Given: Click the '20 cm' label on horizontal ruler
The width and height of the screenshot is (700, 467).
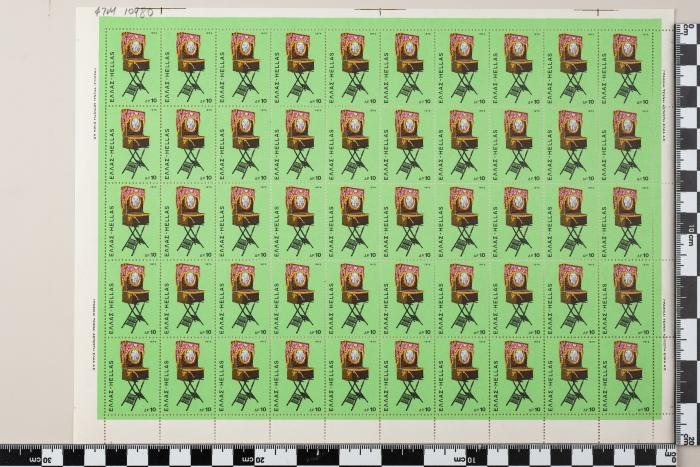Looking at the screenshot, I should (254, 460).
